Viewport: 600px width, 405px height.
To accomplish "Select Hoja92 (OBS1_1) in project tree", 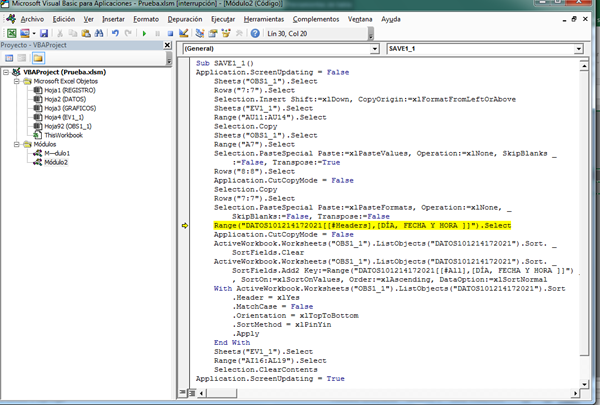I will tap(66, 127).
